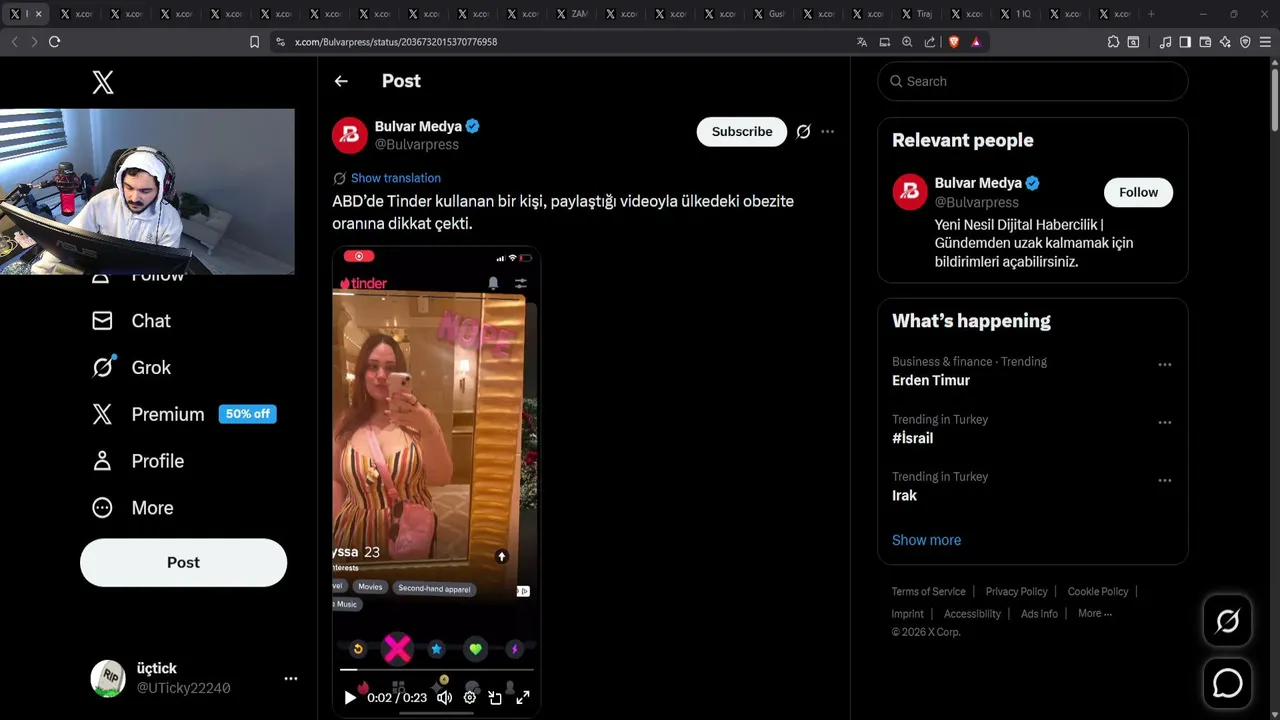The image size is (1280, 720).
Task: Open a new browser tab
Action: pos(1151,14)
